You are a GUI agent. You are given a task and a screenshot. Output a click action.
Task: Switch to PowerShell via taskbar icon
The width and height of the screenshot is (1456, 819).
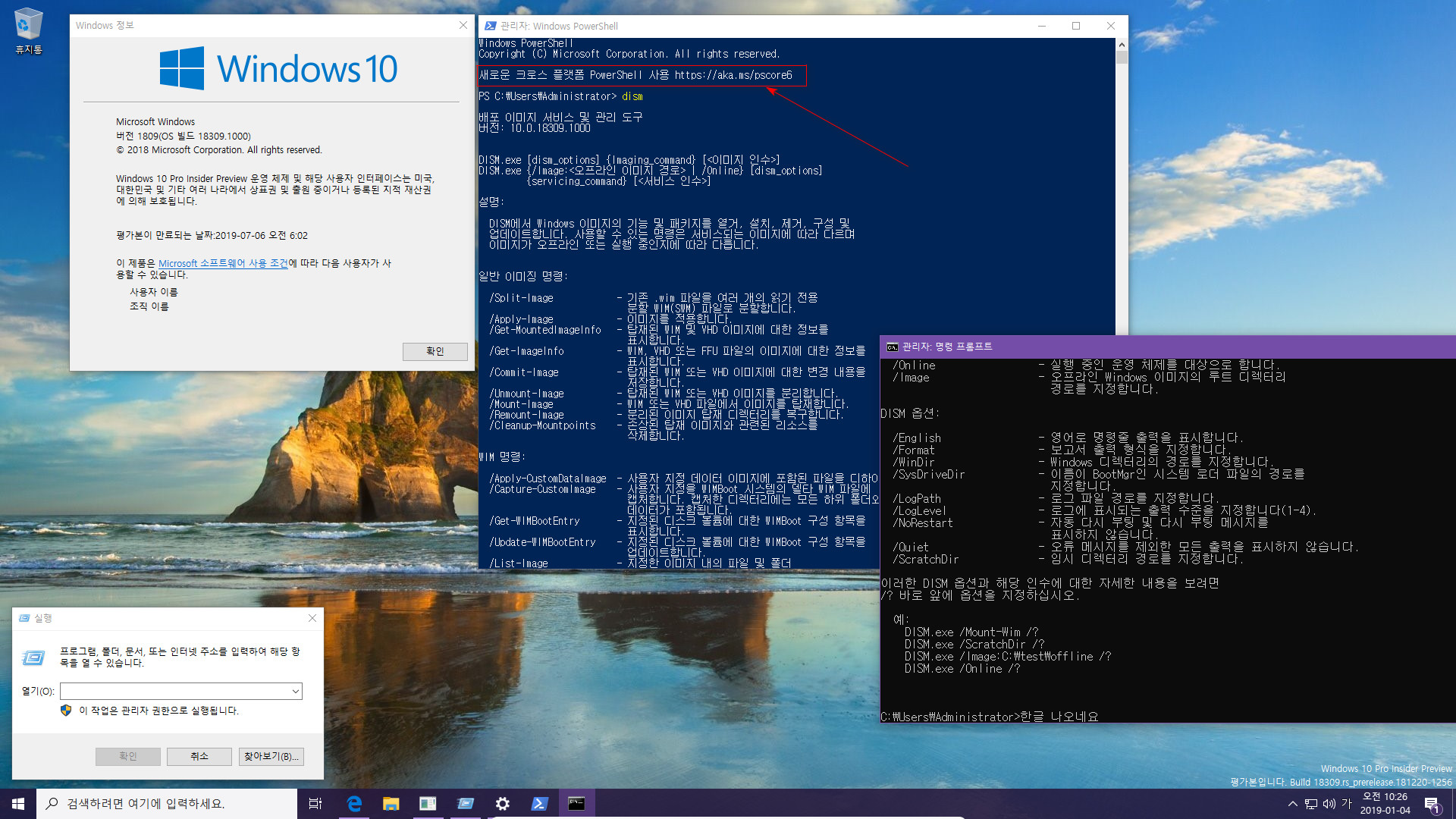(x=539, y=804)
